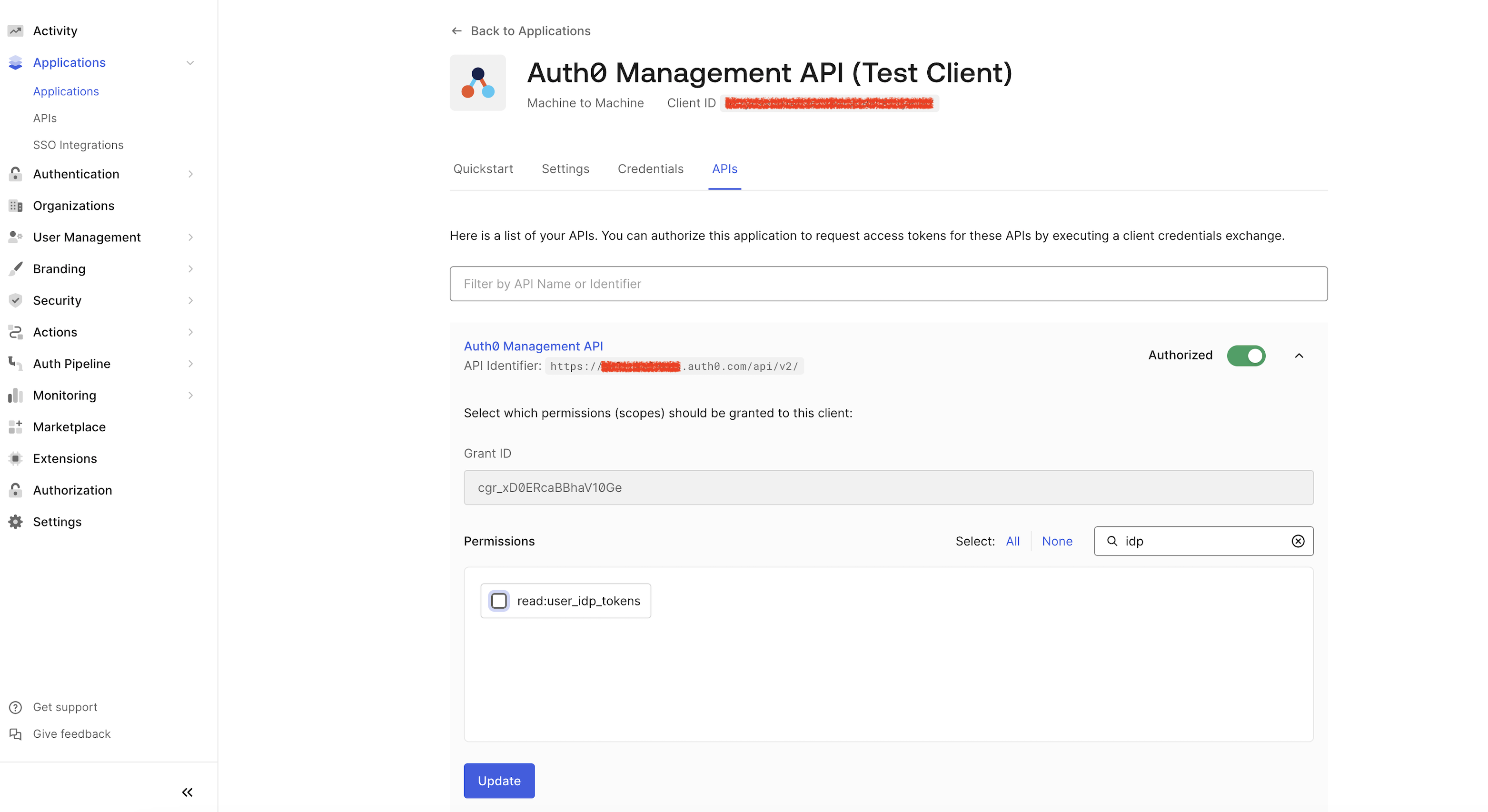
Task: Click the Monitoring bar chart icon
Action: [x=16, y=395]
